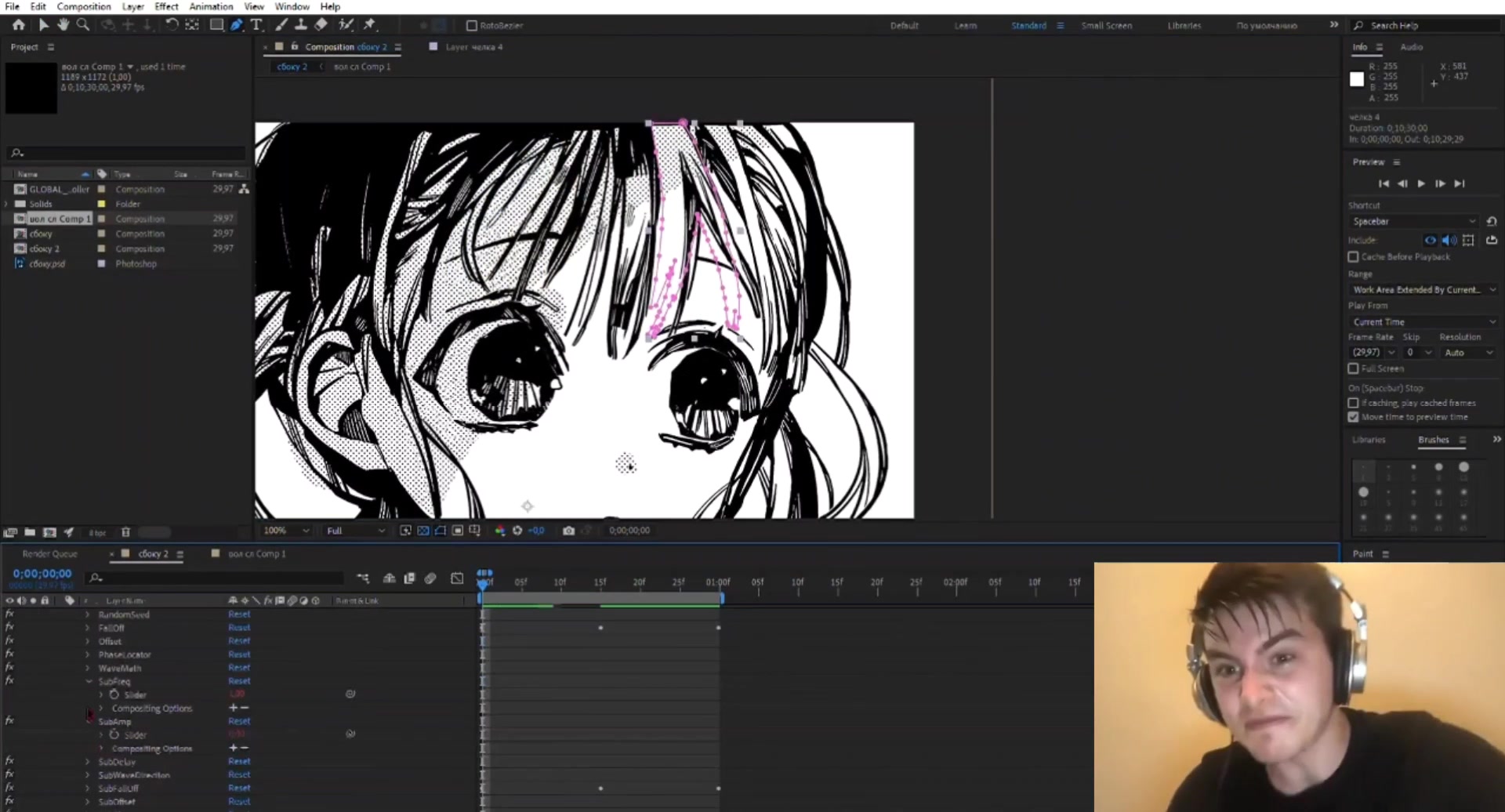This screenshot has width=1505, height=812.
Task: Open the File menu
Action: 12,6
